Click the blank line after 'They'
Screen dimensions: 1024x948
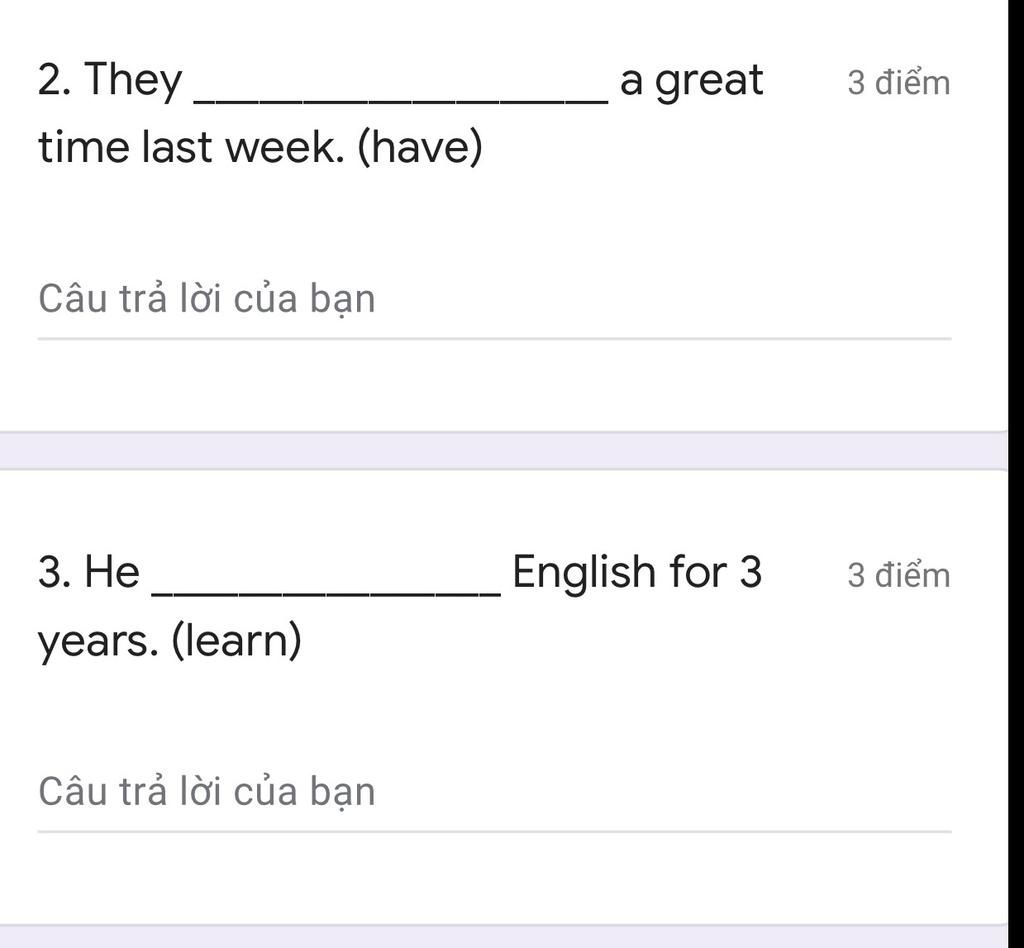tap(402, 99)
